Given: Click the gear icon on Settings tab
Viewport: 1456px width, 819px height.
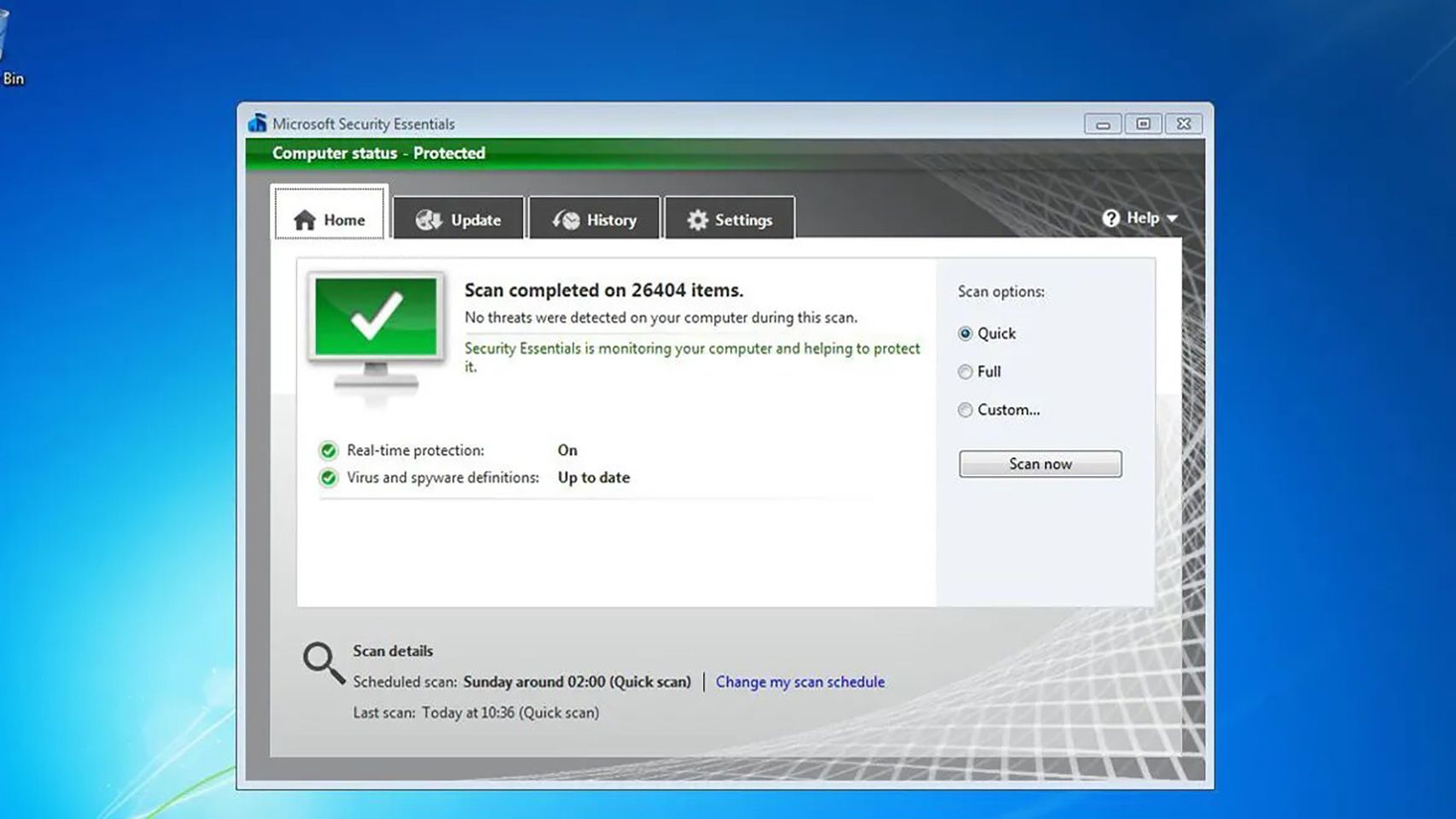Looking at the screenshot, I should (x=698, y=220).
